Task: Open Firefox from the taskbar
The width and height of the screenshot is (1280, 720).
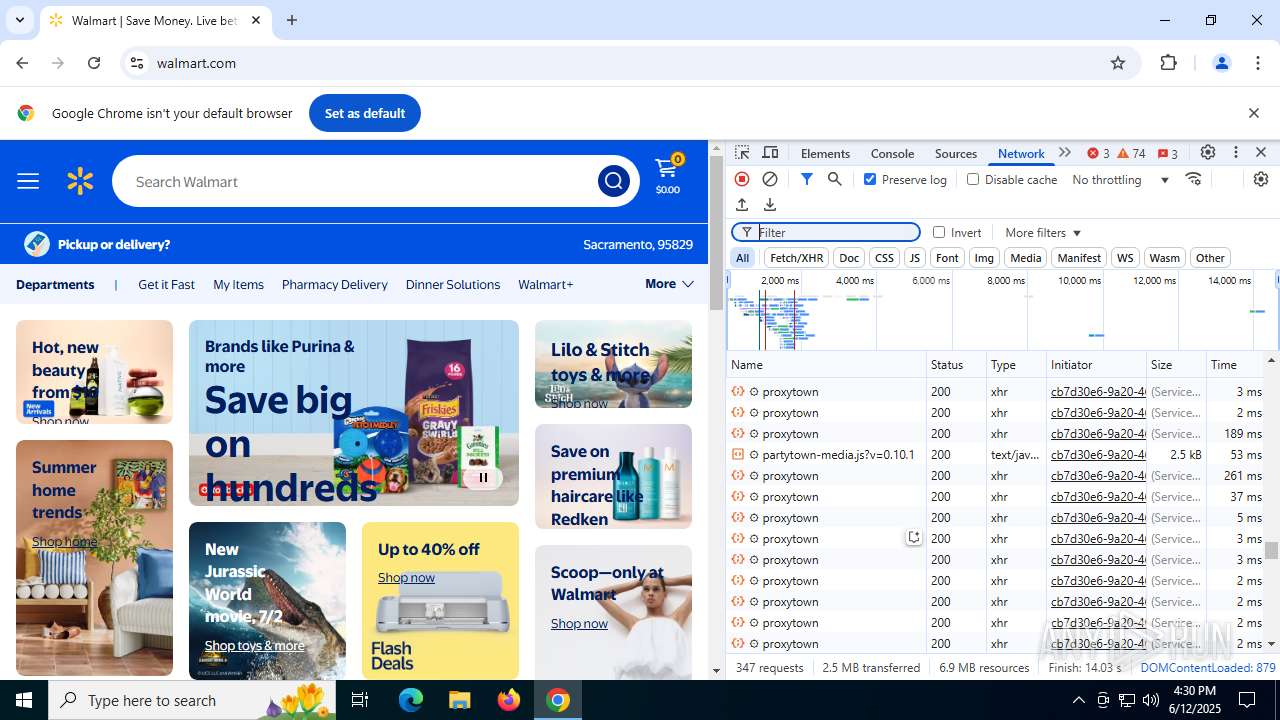Action: pos(509,700)
